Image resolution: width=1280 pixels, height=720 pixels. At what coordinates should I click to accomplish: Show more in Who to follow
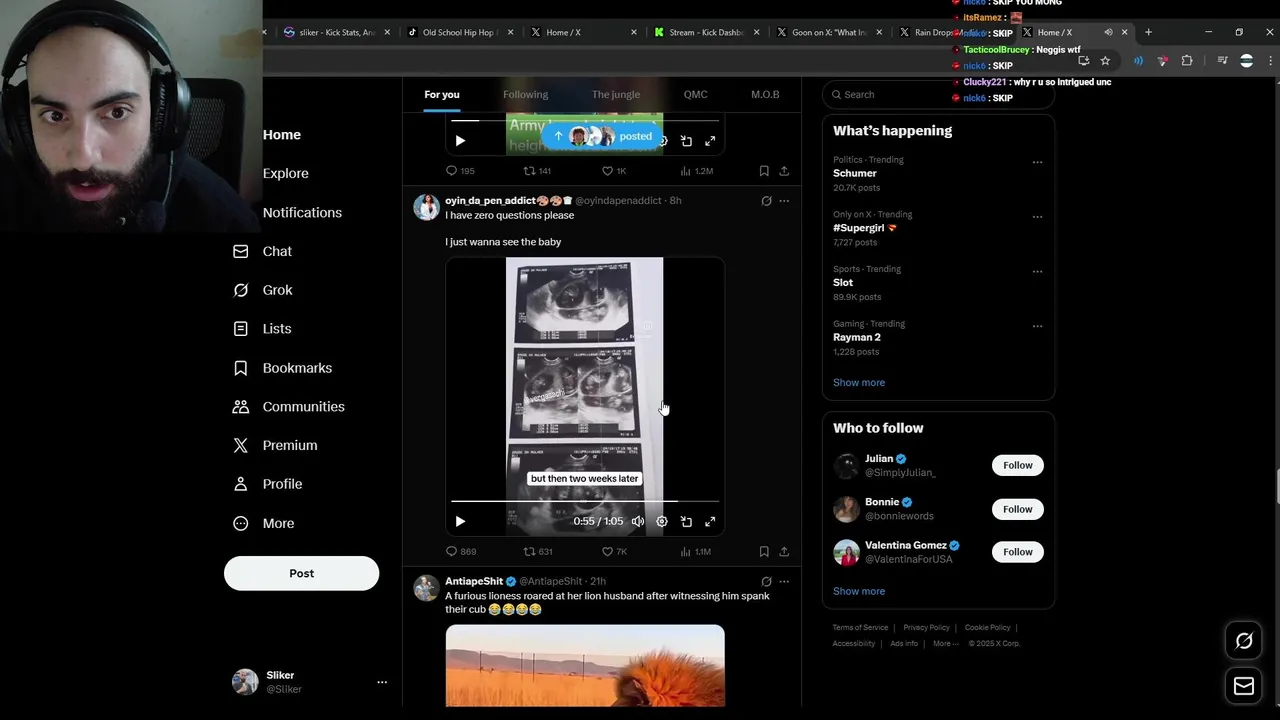(x=859, y=591)
